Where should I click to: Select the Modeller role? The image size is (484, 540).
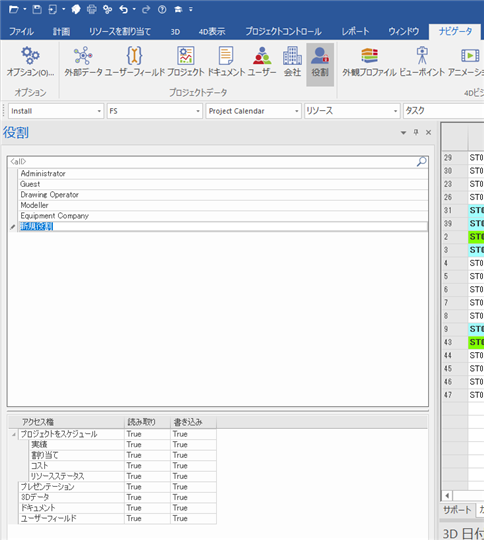click(x=223, y=205)
